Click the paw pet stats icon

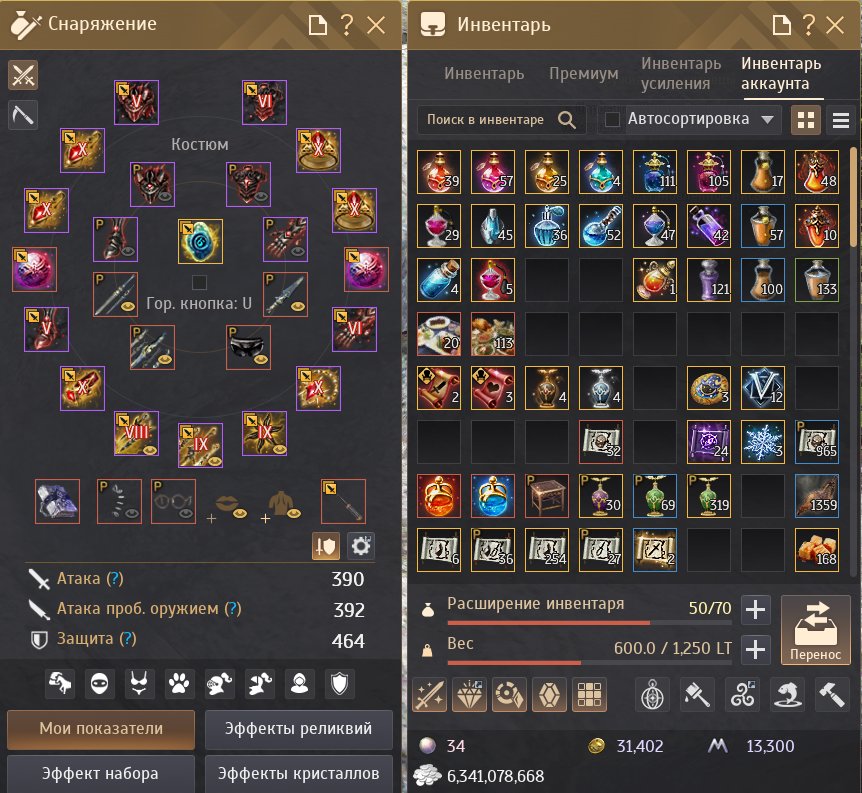coord(179,684)
